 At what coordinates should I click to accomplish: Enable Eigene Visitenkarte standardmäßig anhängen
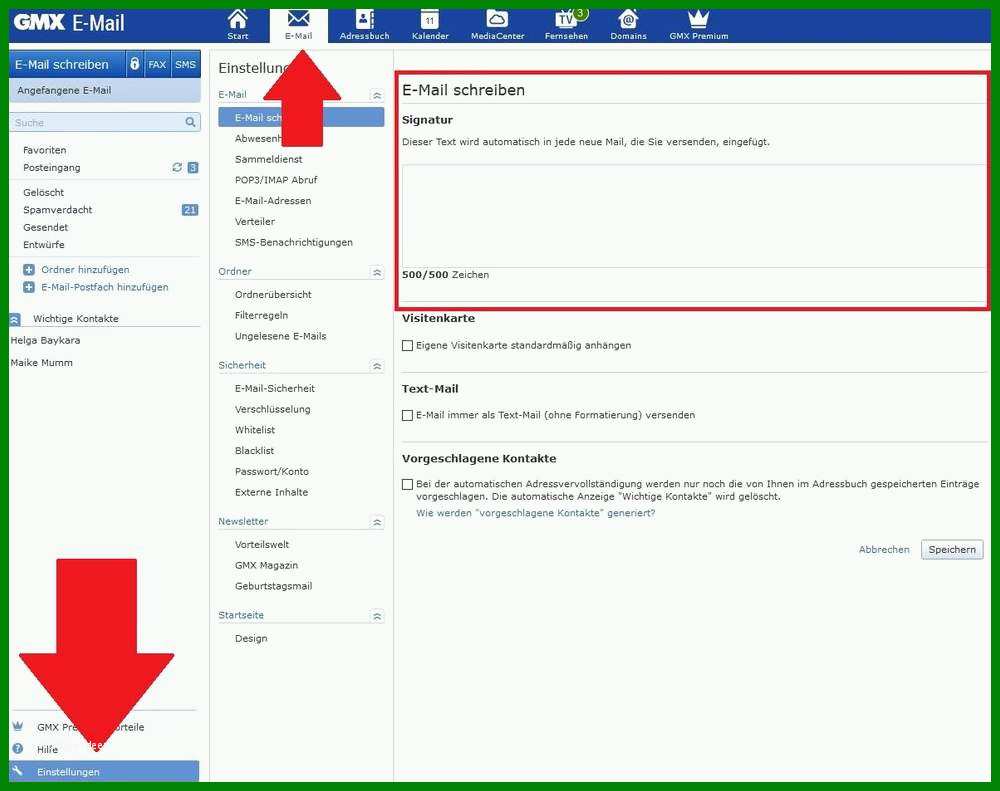pyautogui.click(x=408, y=345)
